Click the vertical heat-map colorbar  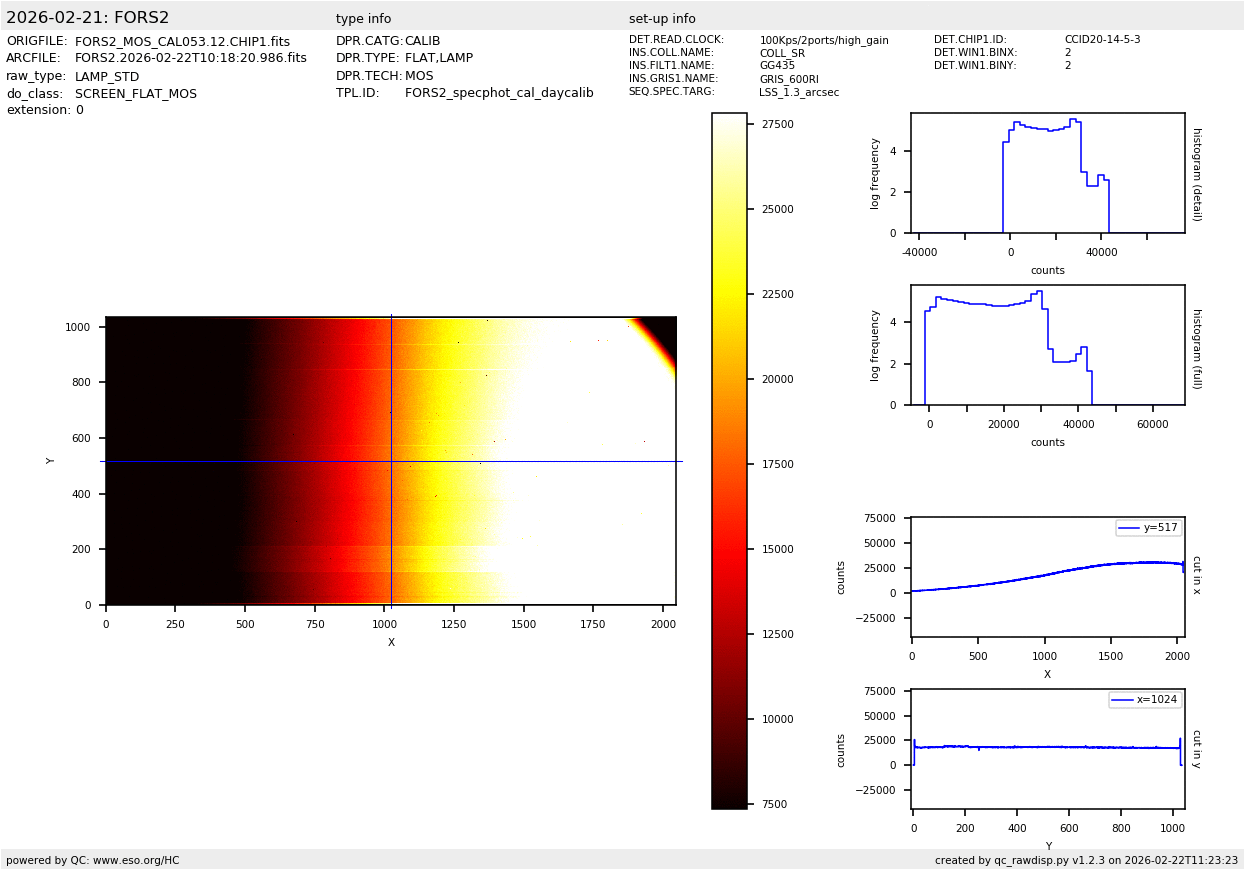(729, 461)
